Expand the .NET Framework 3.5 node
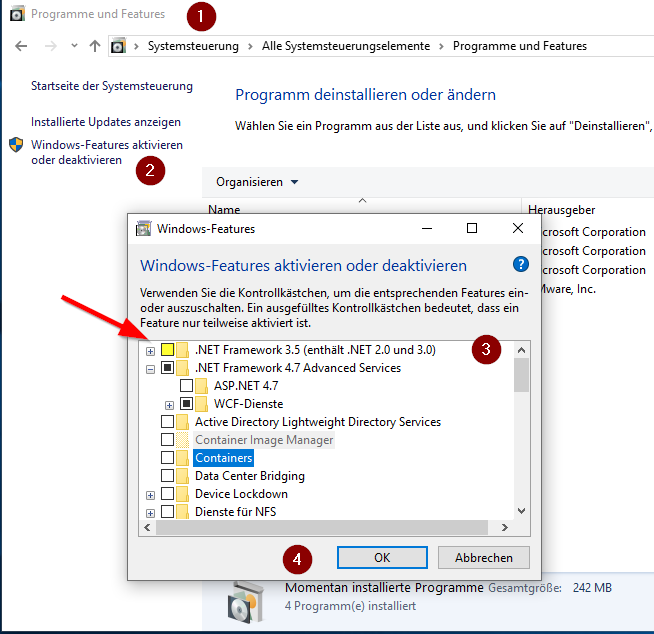This screenshot has width=654, height=634. click(150, 351)
